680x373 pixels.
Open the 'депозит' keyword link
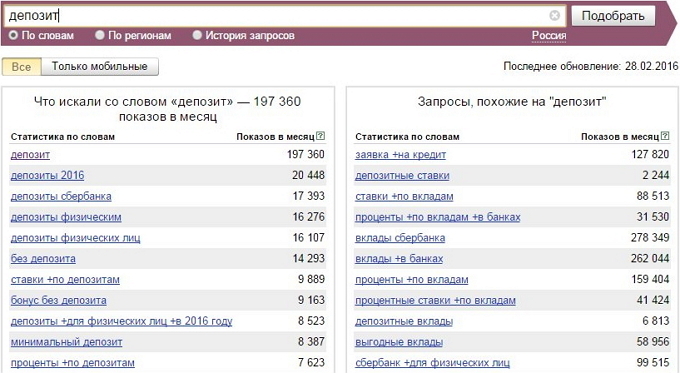pyautogui.click(x=30, y=155)
